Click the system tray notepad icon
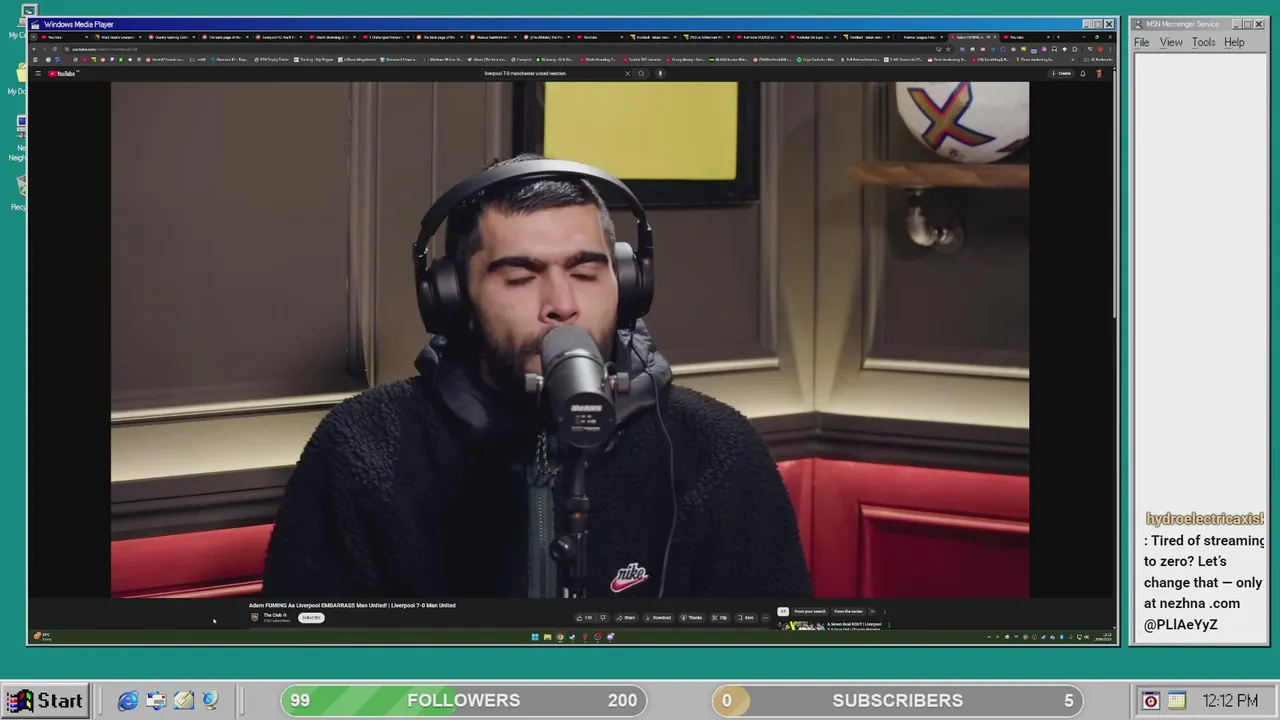The image size is (1280, 720). click(1176, 701)
